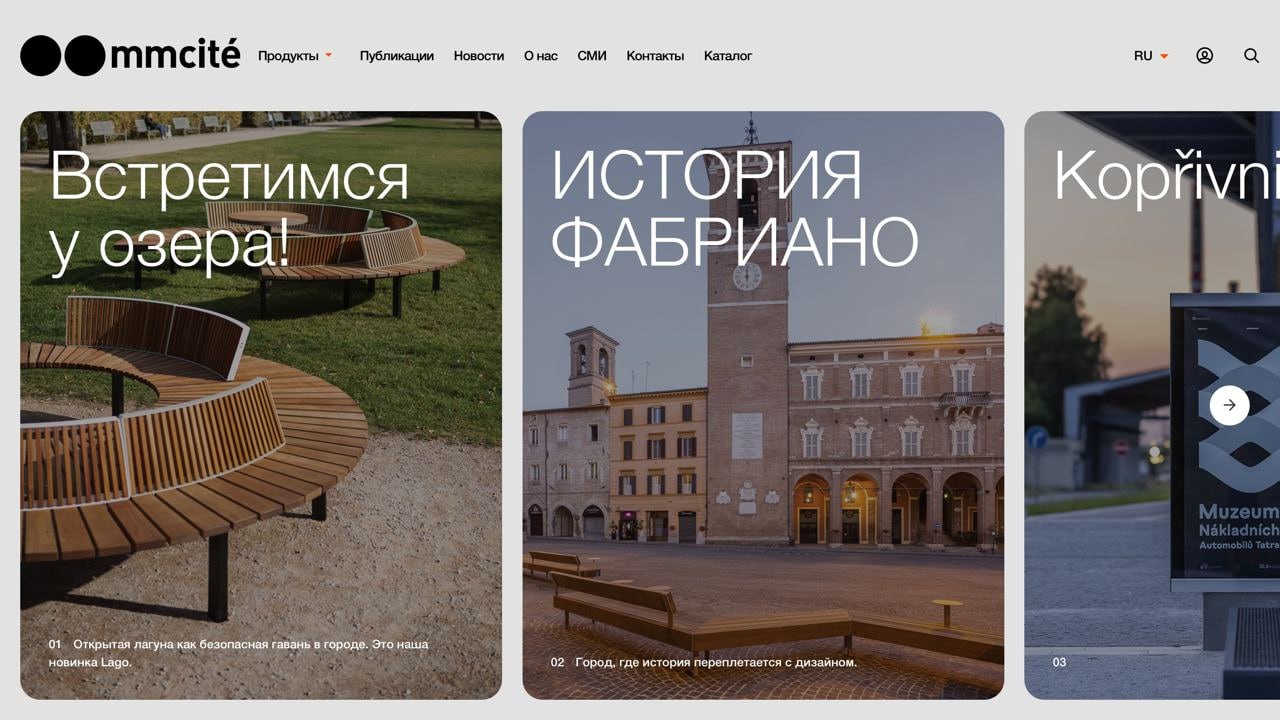Navigate to О нас

pyautogui.click(x=541, y=56)
